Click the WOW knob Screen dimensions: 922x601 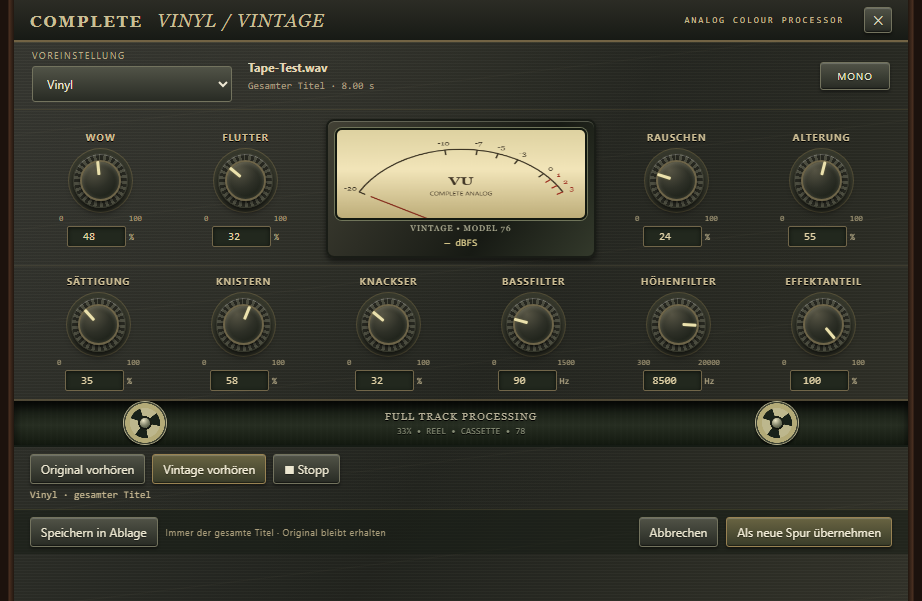100,181
